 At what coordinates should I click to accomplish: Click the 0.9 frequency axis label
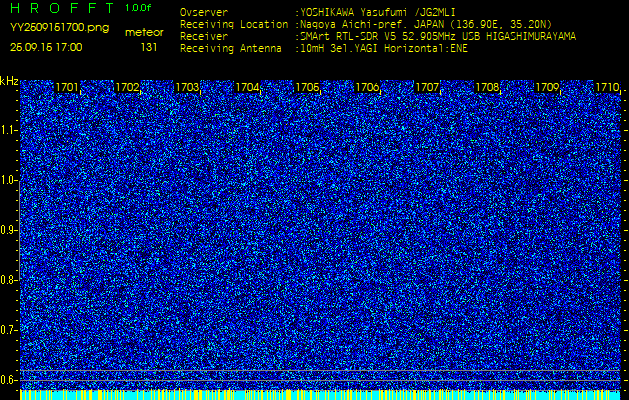(8, 230)
